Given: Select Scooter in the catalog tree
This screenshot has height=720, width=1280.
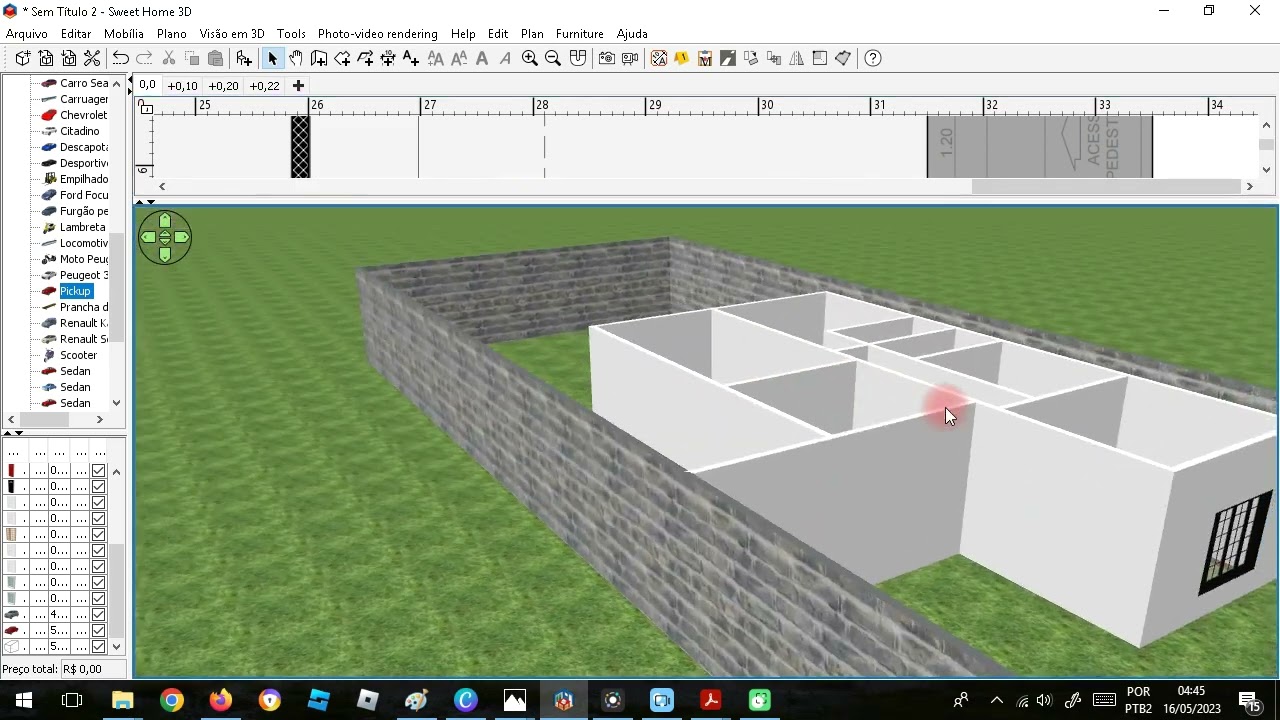Looking at the screenshot, I should [x=78, y=355].
